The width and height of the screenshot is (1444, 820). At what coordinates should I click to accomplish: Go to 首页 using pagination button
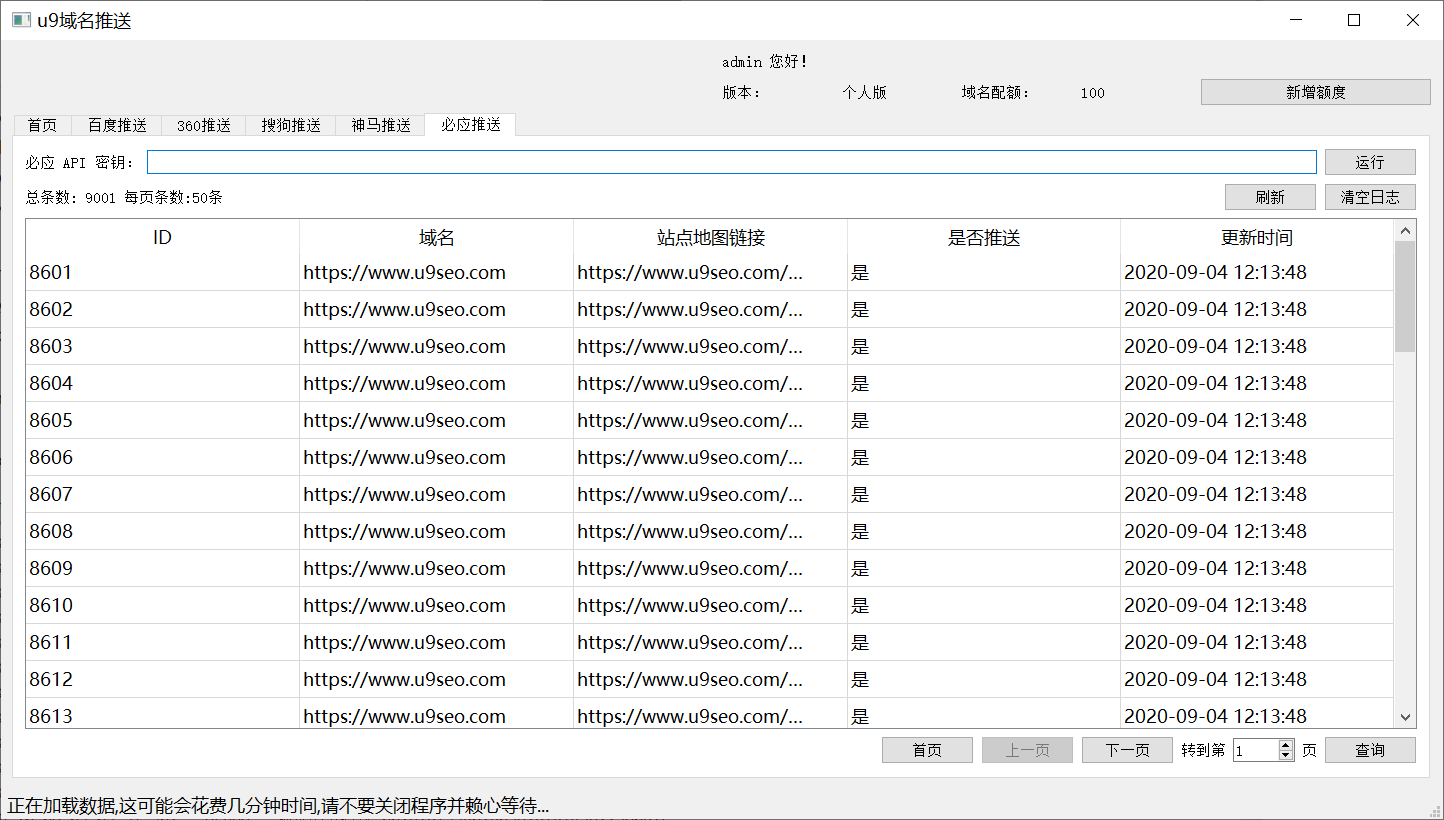point(927,750)
